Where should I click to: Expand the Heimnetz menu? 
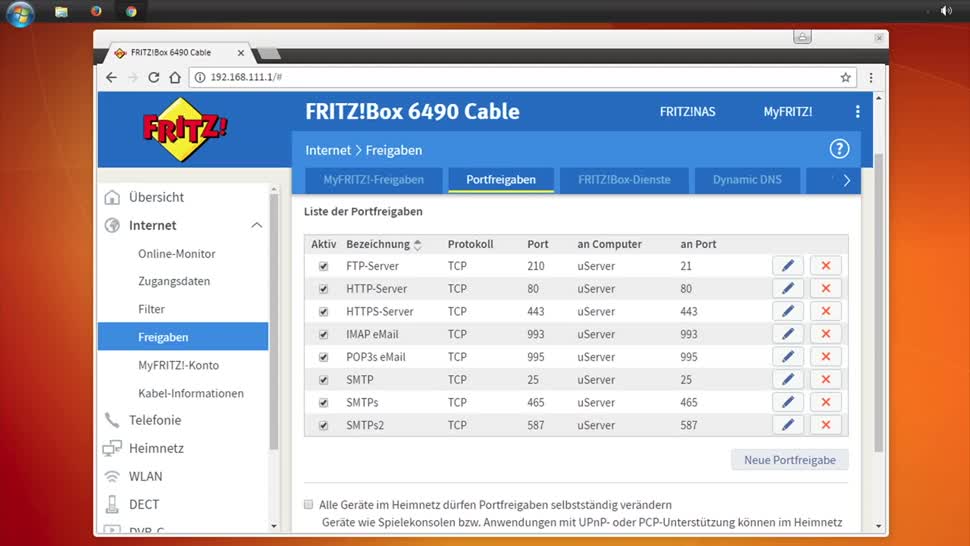point(156,448)
